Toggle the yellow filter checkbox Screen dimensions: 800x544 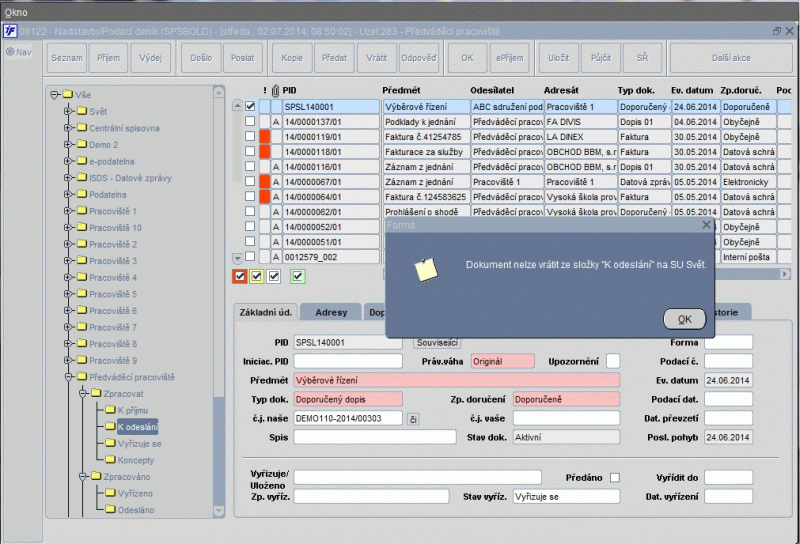tap(257, 277)
